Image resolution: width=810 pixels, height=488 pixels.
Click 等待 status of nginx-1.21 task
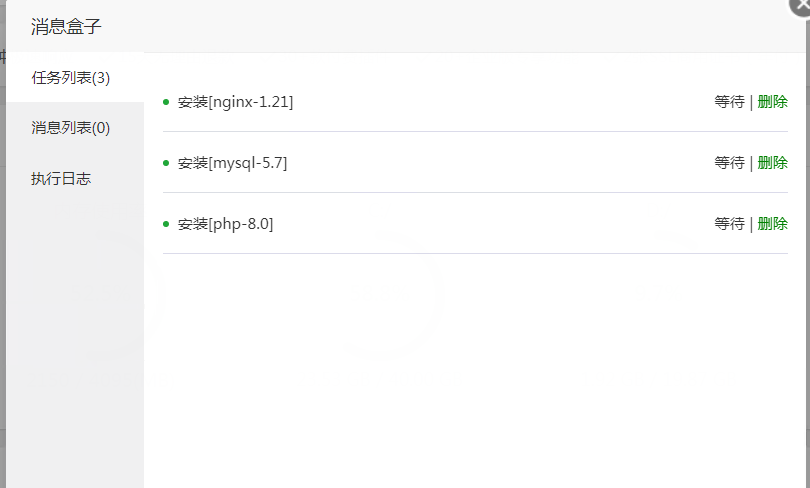pyautogui.click(x=729, y=102)
